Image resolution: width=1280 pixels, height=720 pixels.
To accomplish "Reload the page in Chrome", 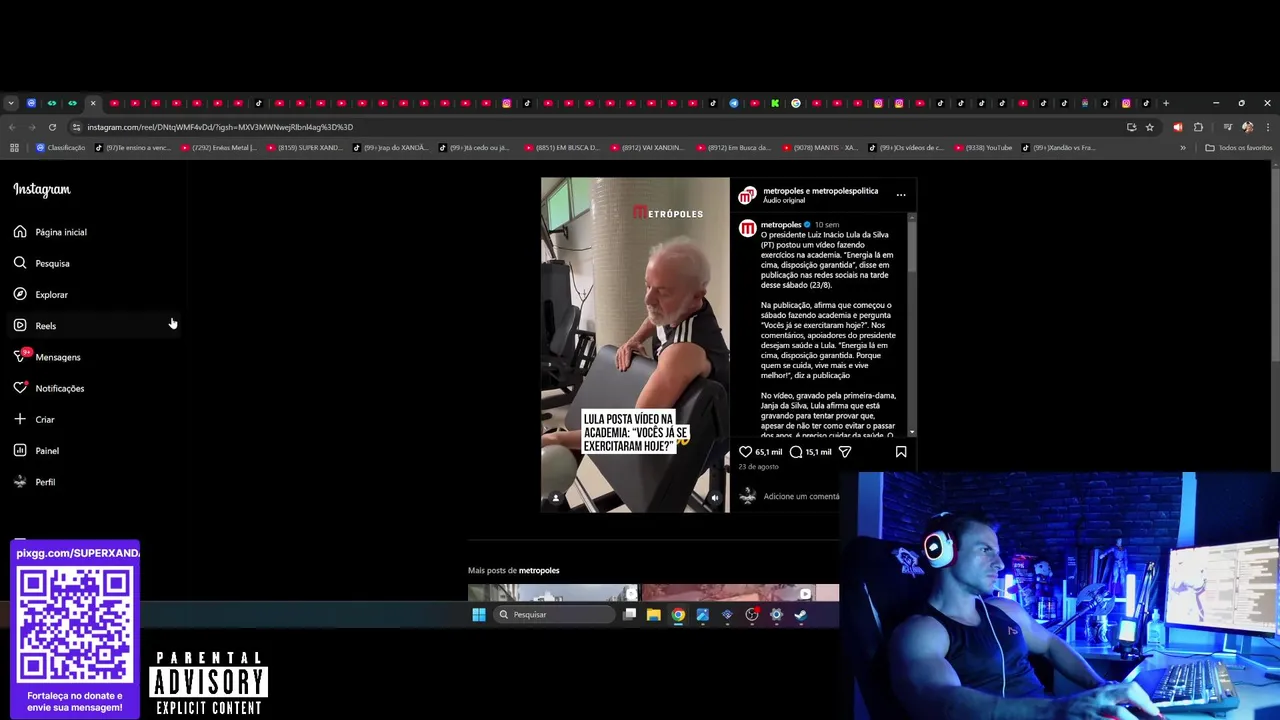I will [x=52, y=127].
